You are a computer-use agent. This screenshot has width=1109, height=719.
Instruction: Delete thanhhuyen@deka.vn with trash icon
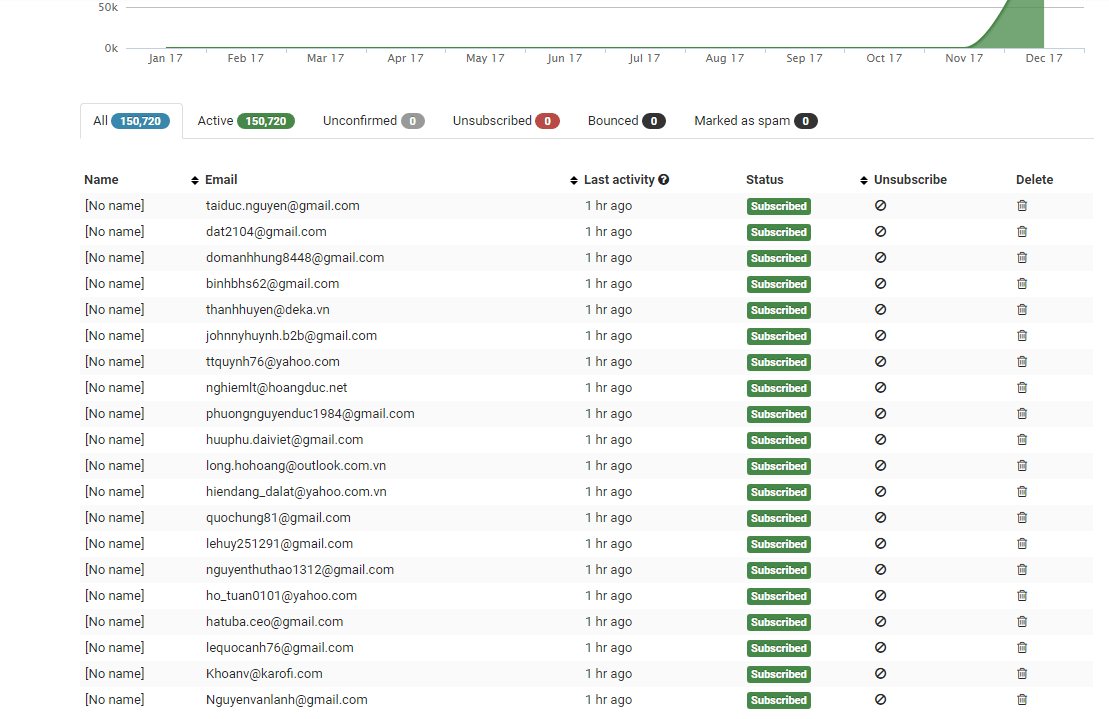[1021, 310]
